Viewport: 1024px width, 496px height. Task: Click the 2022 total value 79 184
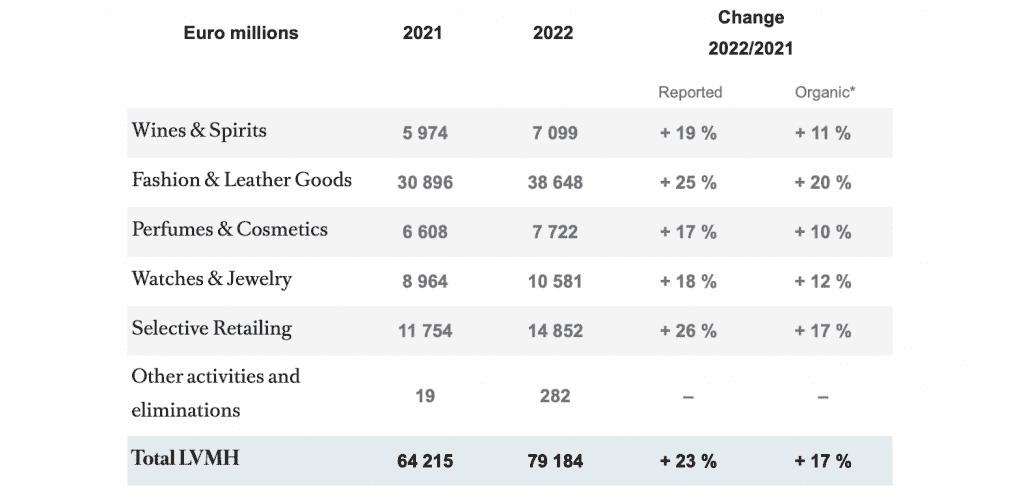pyautogui.click(x=553, y=461)
